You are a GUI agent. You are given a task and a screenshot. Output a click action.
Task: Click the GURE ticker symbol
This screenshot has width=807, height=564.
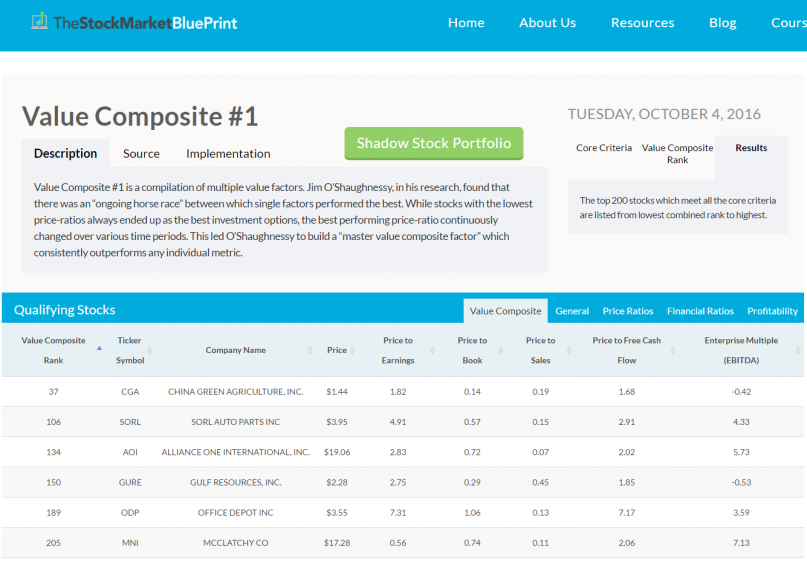(130, 483)
